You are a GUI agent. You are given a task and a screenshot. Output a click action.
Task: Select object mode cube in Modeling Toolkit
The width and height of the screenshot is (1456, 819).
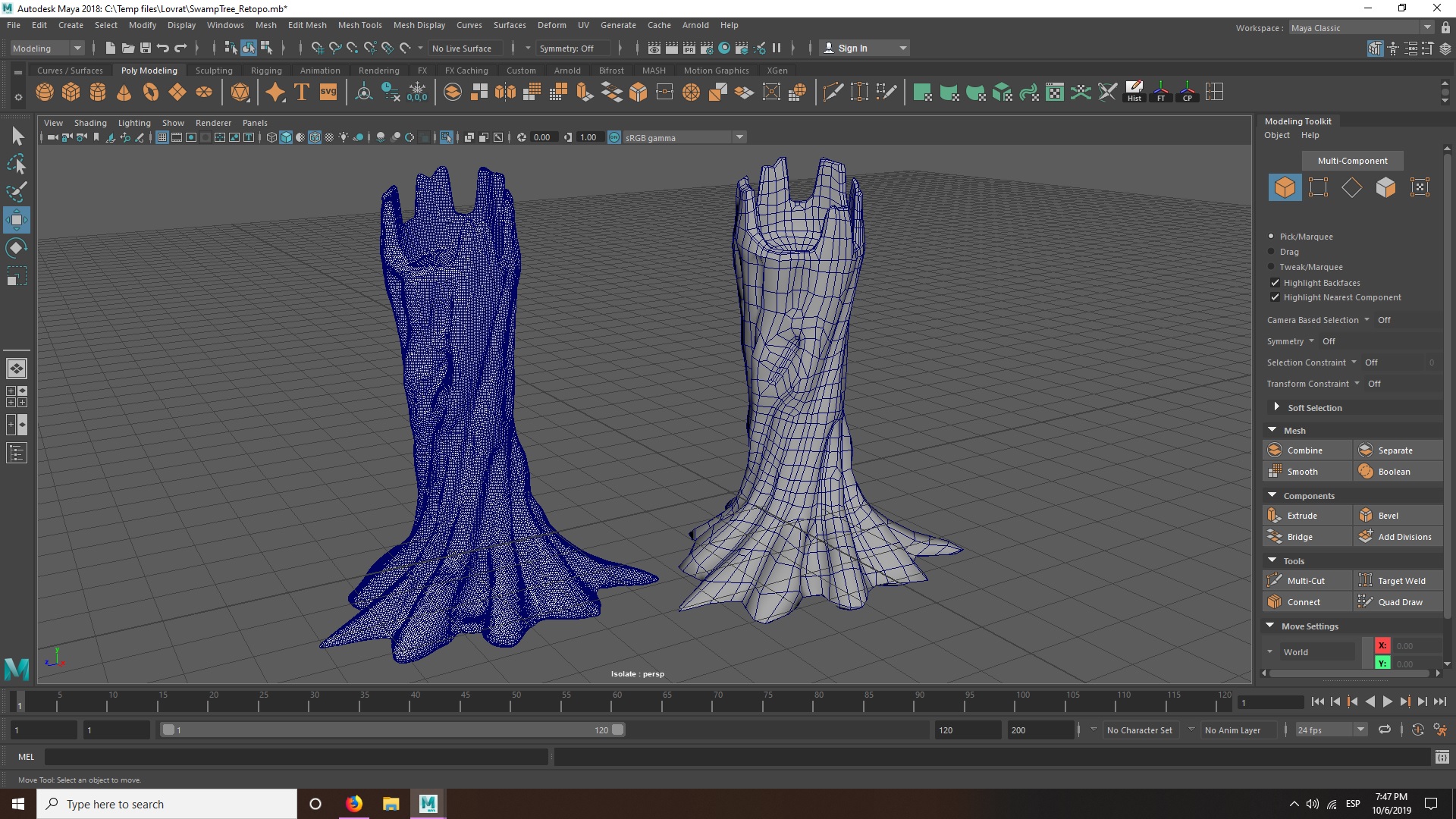pyautogui.click(x=1285, y=187)
